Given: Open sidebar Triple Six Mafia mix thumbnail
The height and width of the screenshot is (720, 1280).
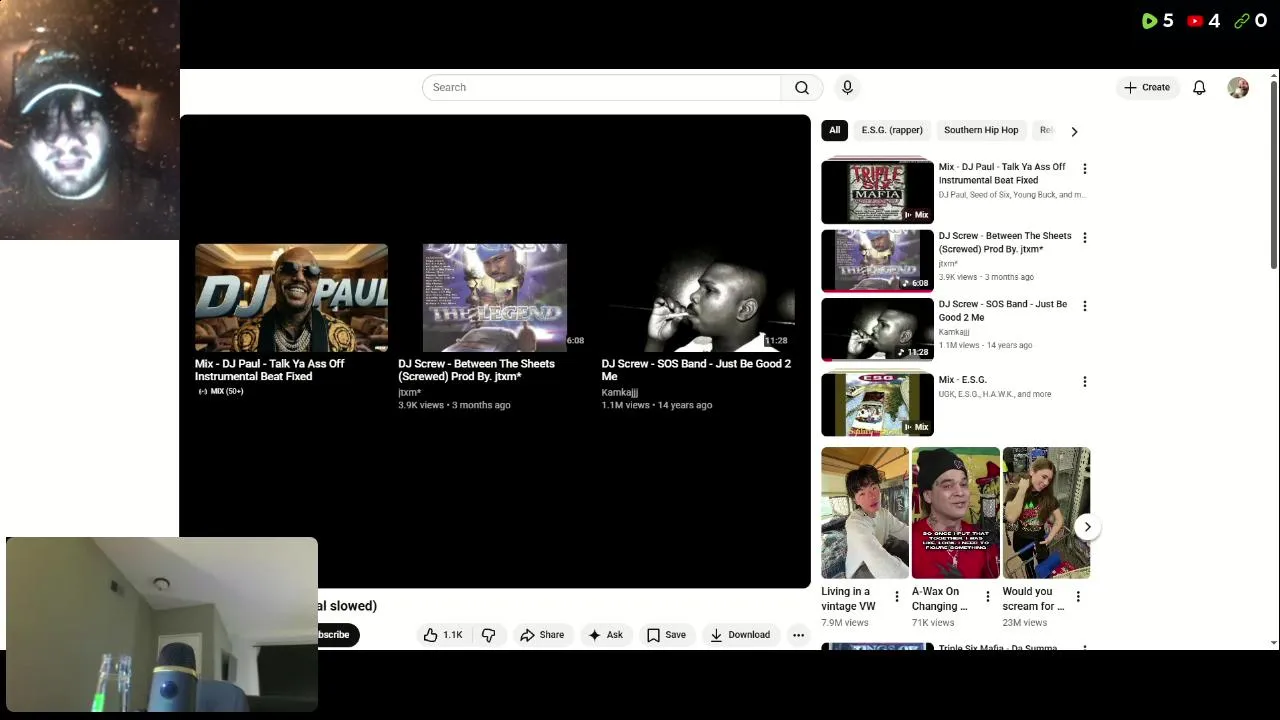Looking at the screenshot, I should (877, 191).
